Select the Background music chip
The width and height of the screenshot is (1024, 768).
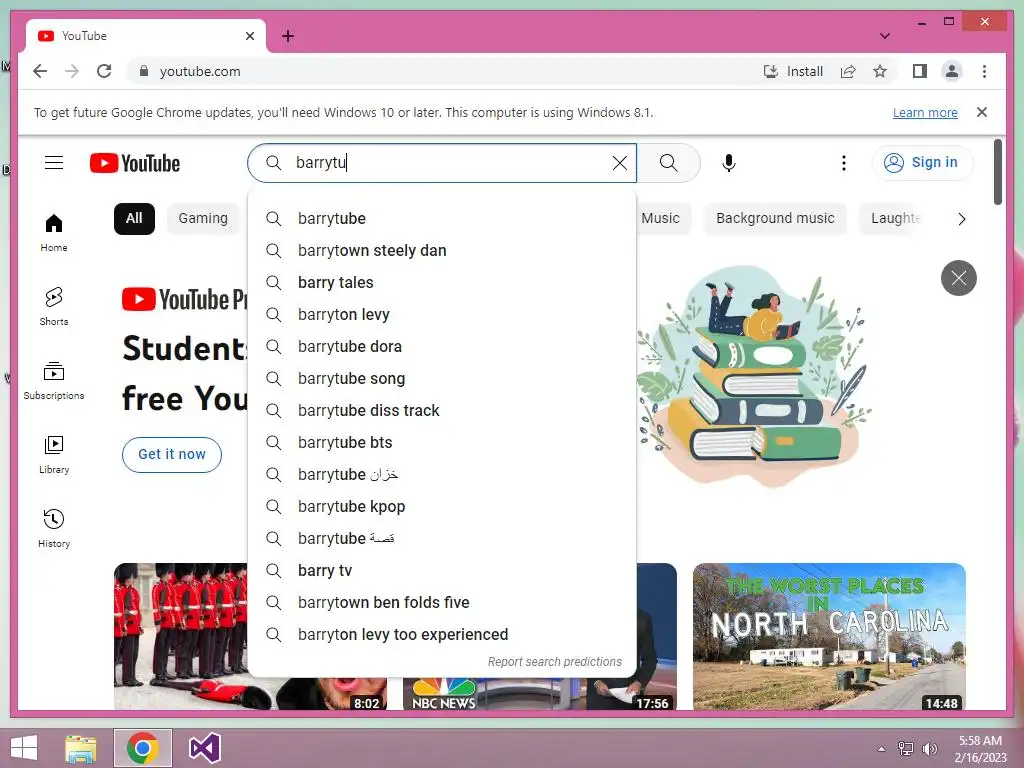click(775, 218)
